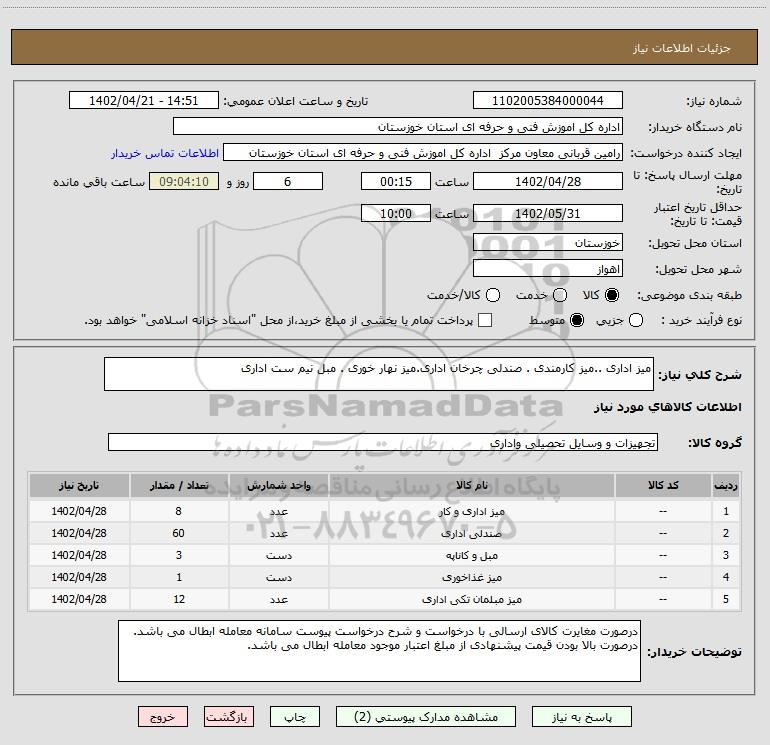Image resolution: width=770 pixels, height=745 pixels.
Task: Click the نام کالا column header
Action: pyautogui.click(x=471, y=486)
